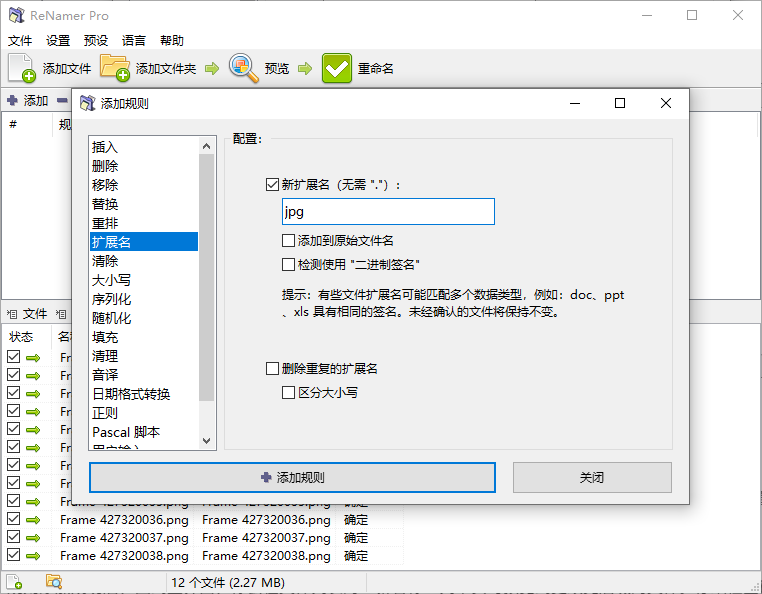Uncheck the 新扩展名 checkbox

pos(272,185)
